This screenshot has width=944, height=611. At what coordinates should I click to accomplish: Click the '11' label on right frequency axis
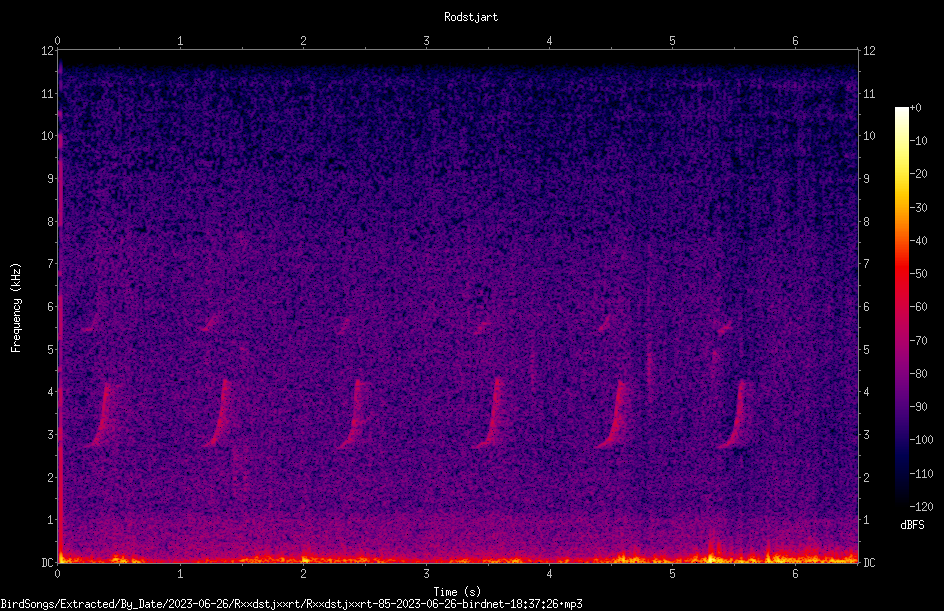[x=869, y=93]
